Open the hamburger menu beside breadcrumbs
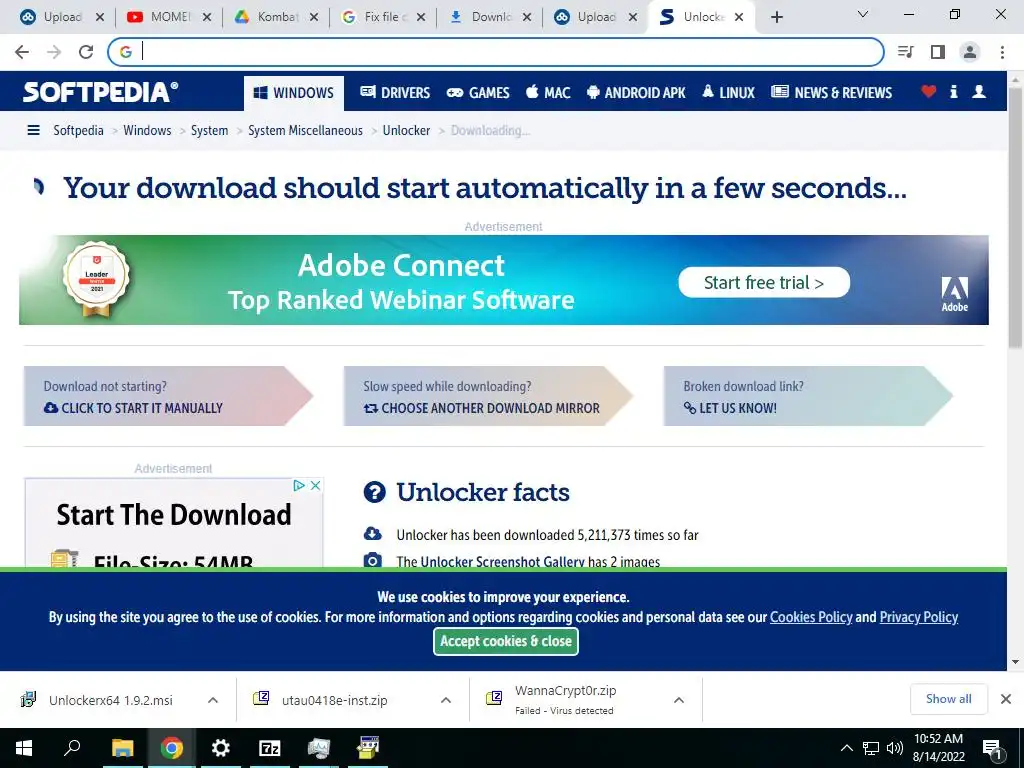1024x768 pixels. coord(33,131)
